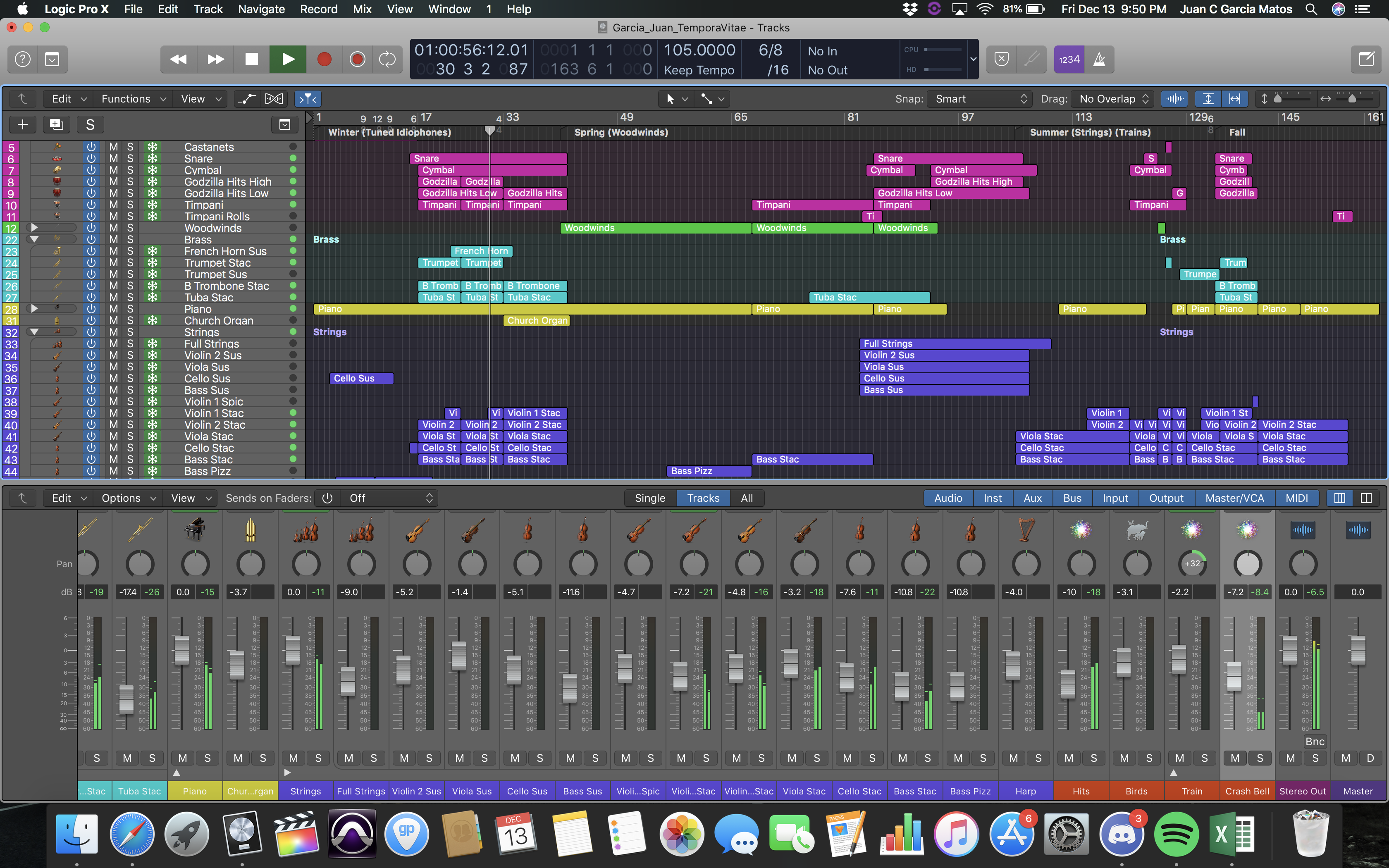
Task: Toggle the Cycle mode button
Action: tap(387, 59)
